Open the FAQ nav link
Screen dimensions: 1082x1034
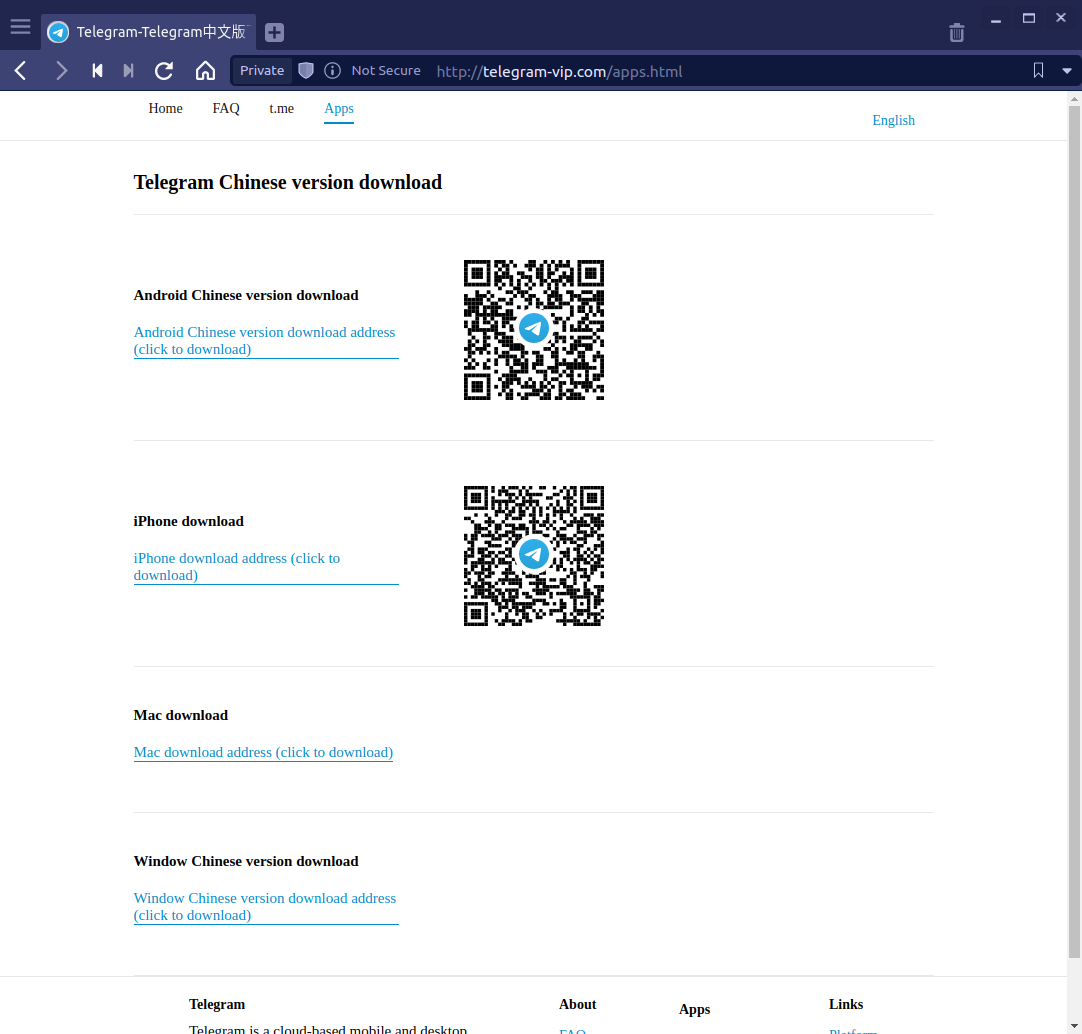[x=226, y=108]
